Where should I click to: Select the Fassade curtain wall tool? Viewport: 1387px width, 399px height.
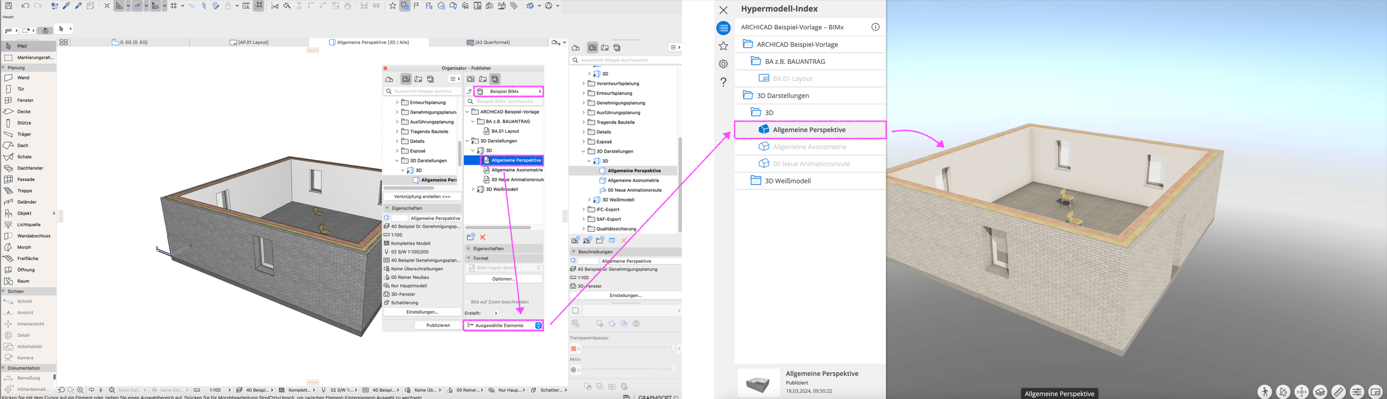28,179
